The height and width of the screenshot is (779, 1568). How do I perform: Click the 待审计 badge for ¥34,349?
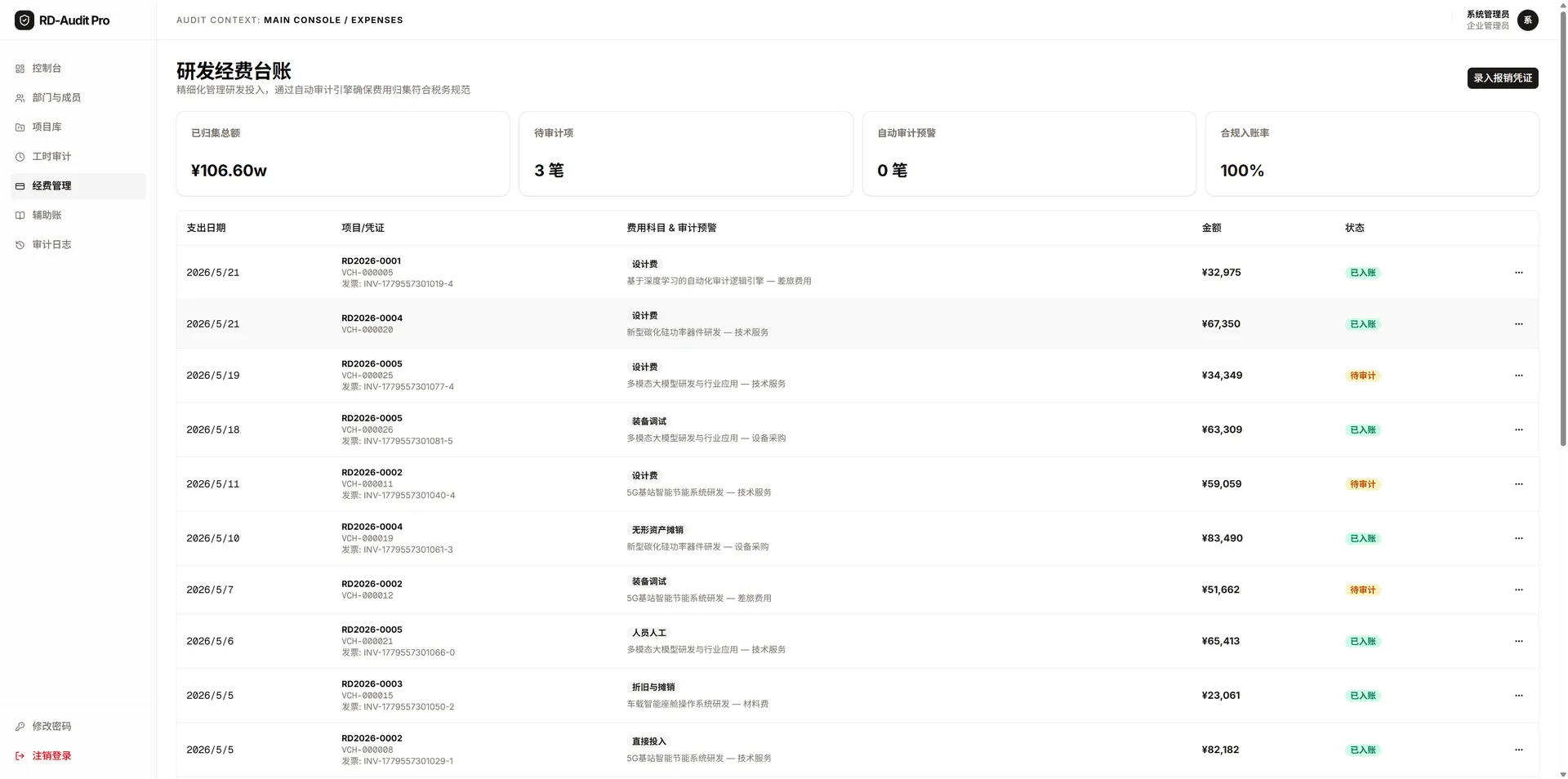(x=1362, y=376)
